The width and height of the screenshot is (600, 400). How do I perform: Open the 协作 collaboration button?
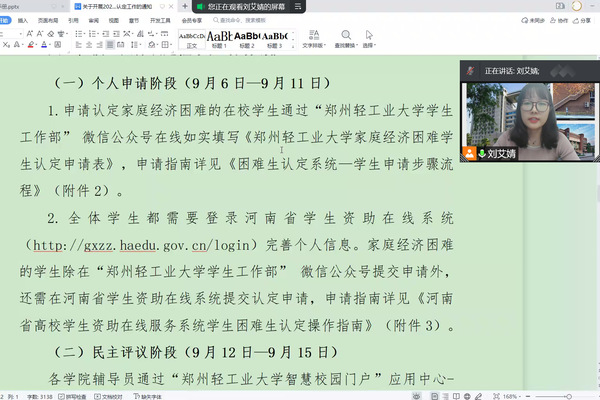click(558, 19)
